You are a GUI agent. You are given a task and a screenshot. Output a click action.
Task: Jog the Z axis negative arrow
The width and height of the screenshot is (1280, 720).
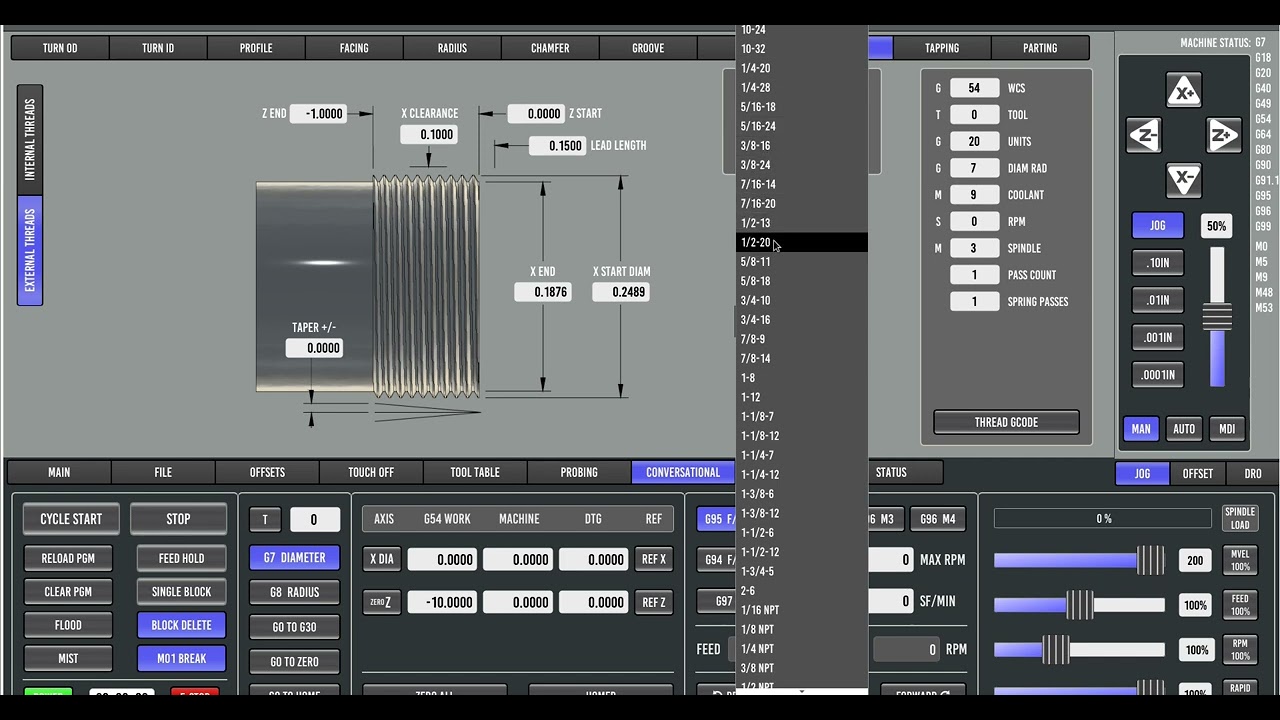(1144, 136)
